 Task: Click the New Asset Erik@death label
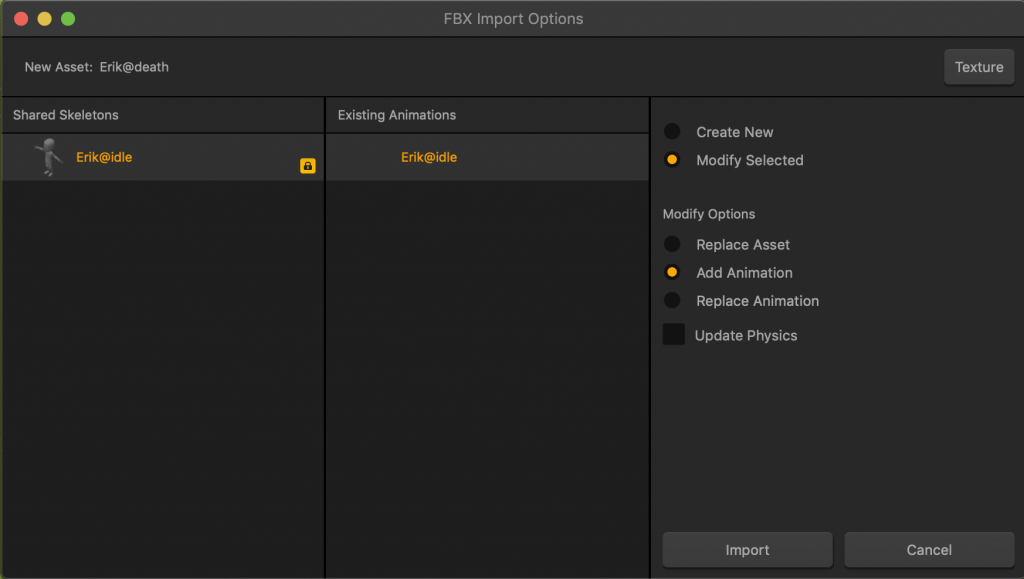[97, 67]
